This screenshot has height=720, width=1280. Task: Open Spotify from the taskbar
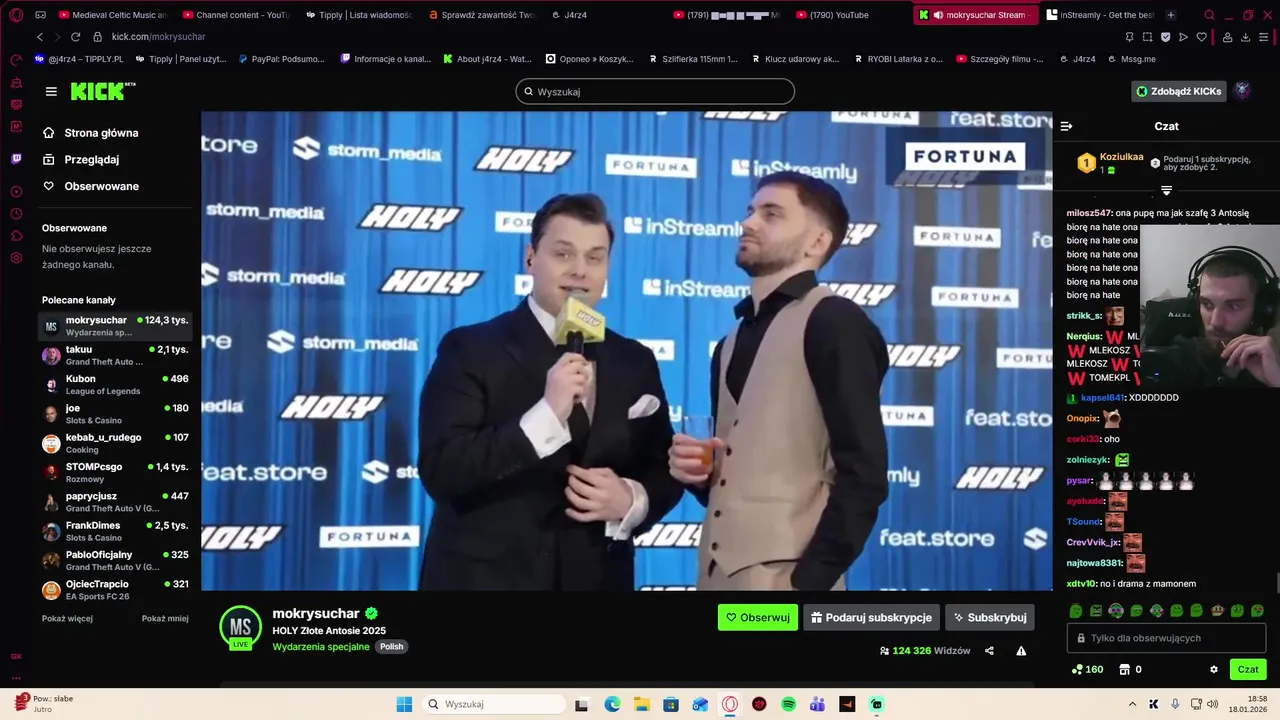point(788,704)
